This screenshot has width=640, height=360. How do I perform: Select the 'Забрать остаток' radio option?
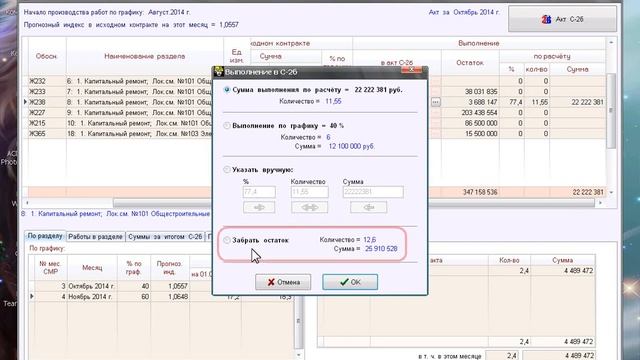pos(227,240)
